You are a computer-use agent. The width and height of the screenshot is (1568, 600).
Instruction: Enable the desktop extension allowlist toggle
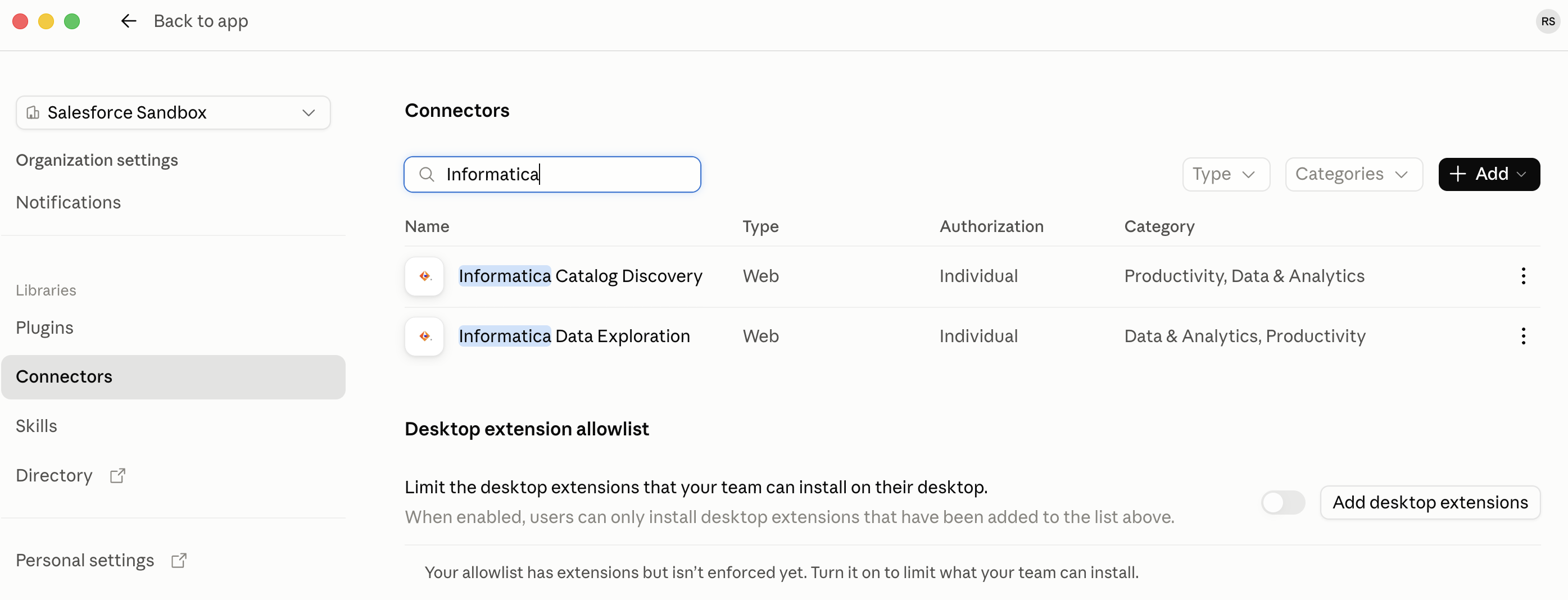[x=1283, y=503]
